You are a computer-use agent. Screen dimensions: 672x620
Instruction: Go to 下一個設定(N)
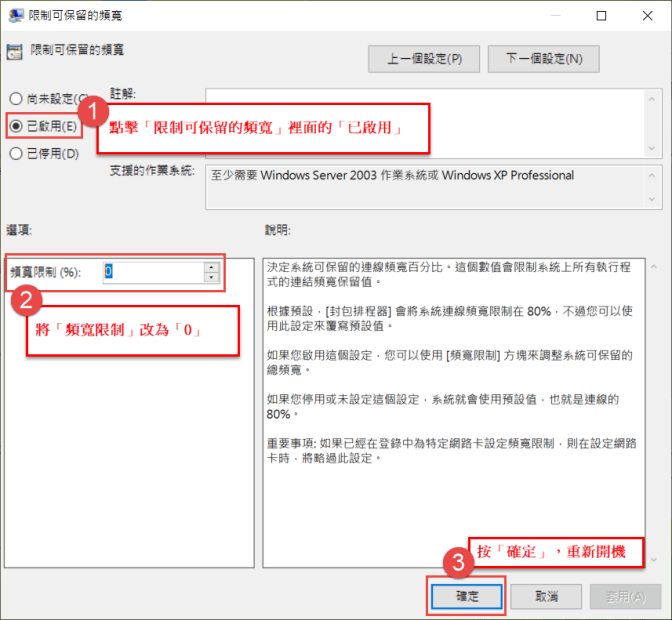(x=543, y=59)
